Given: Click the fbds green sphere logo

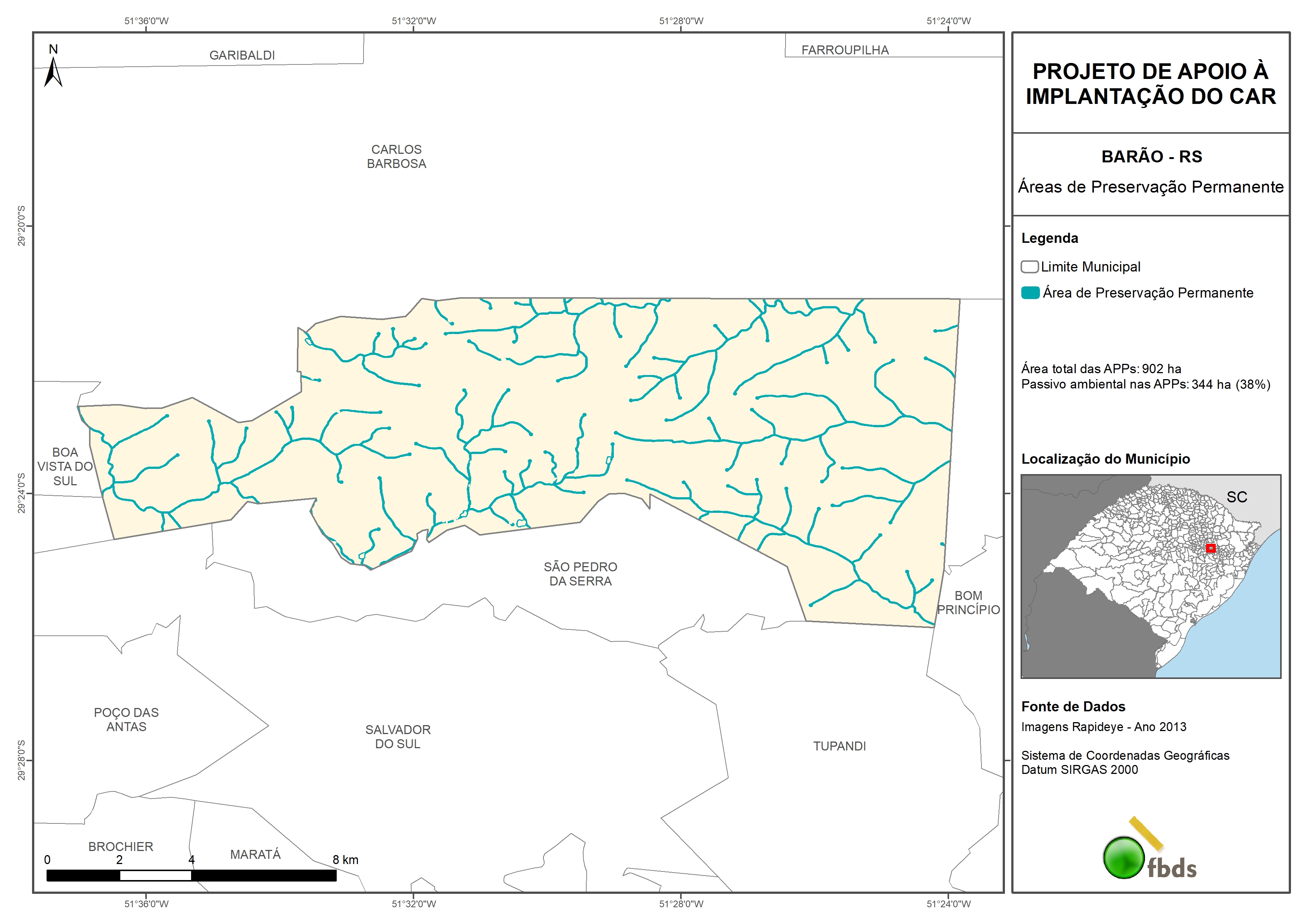Looking at the screenshot, I should (x=1124, y=857).
